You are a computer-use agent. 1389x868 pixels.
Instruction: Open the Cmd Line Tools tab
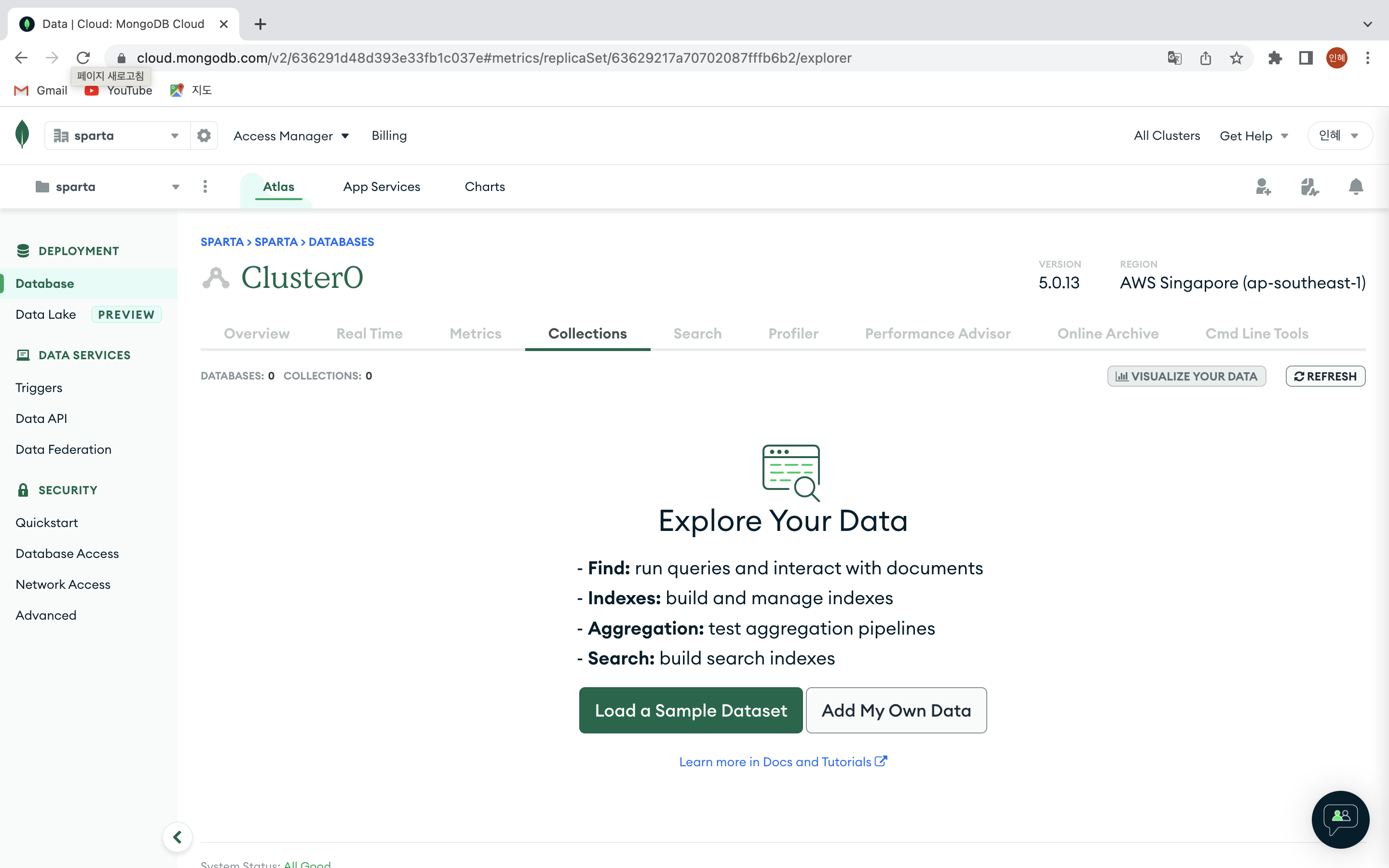[1257, 334]
